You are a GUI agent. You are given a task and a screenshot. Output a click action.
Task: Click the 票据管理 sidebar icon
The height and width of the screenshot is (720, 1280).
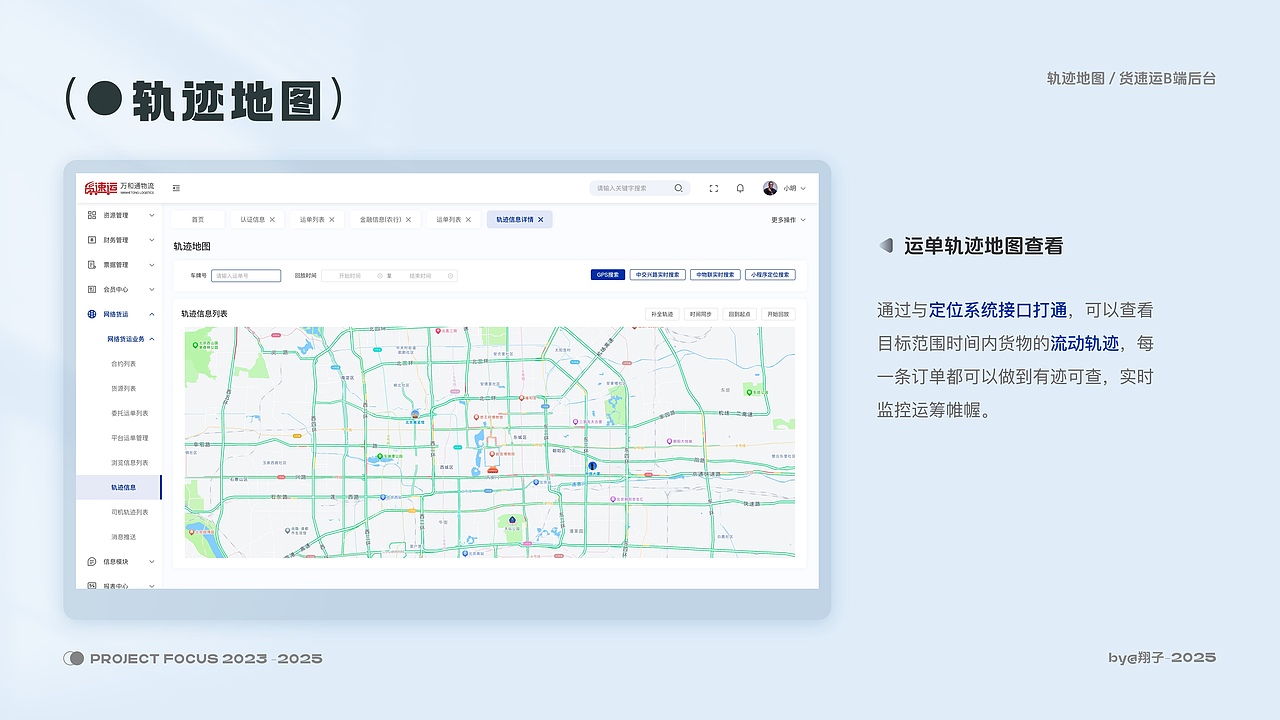pyautogui.click(x=91, y=265)
